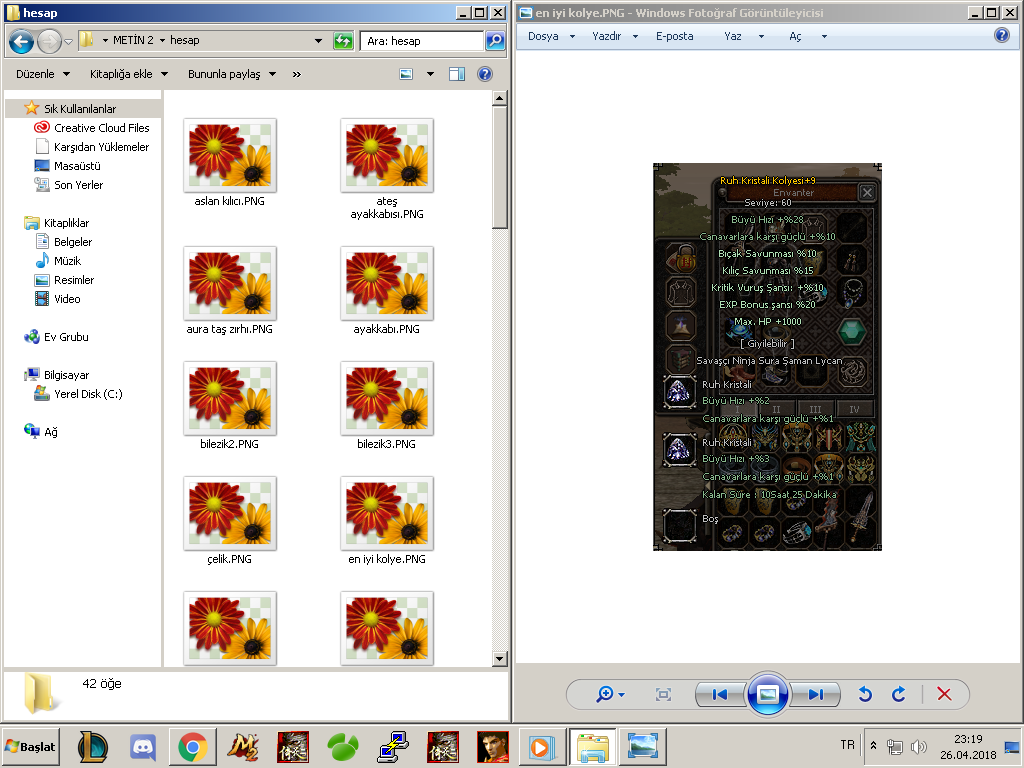Screen dimensions: 1024x768
Task: Select the ayakkabı.PNG file
Action: click(387, 283)
